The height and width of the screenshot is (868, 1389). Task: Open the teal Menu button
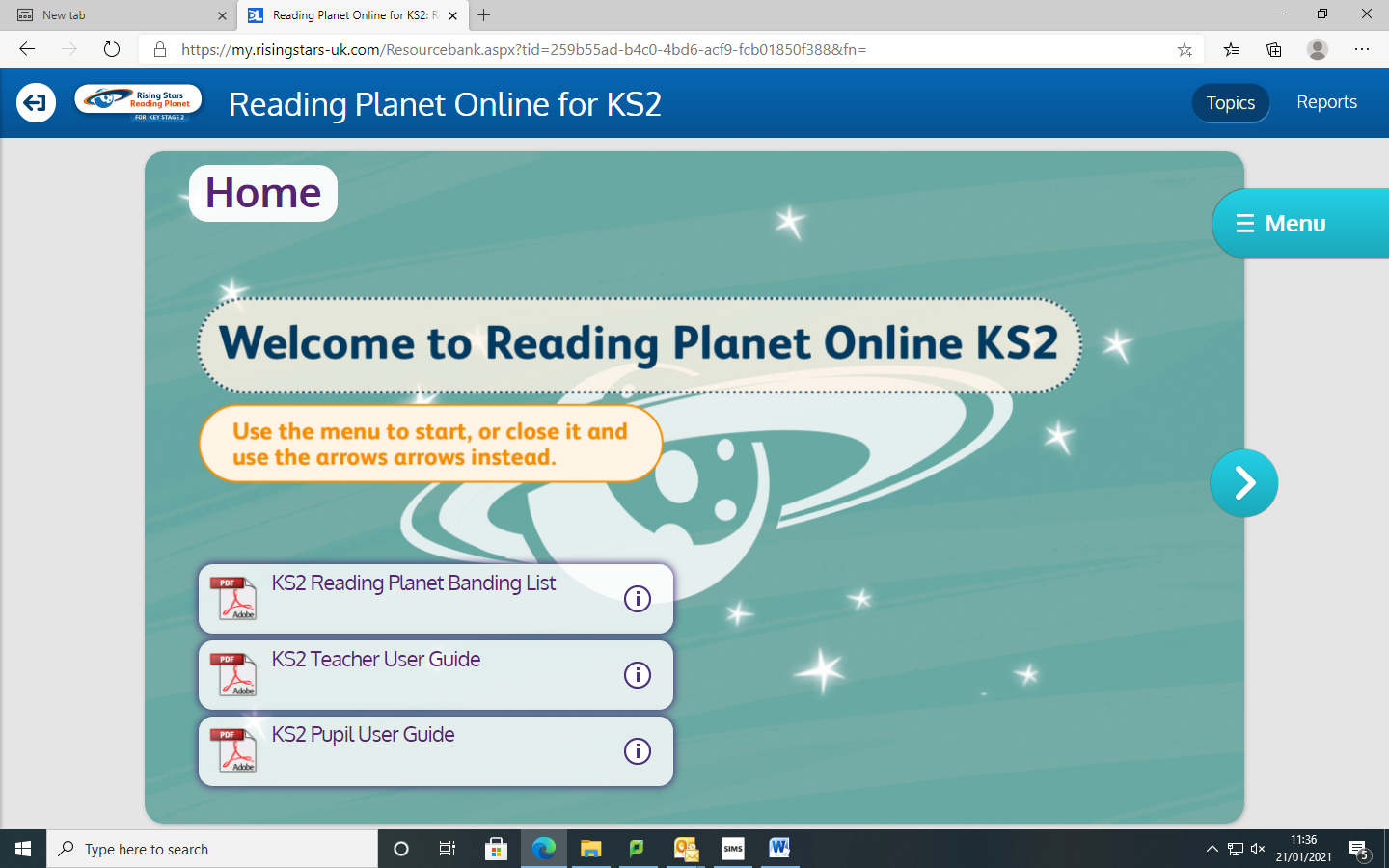1299,224
